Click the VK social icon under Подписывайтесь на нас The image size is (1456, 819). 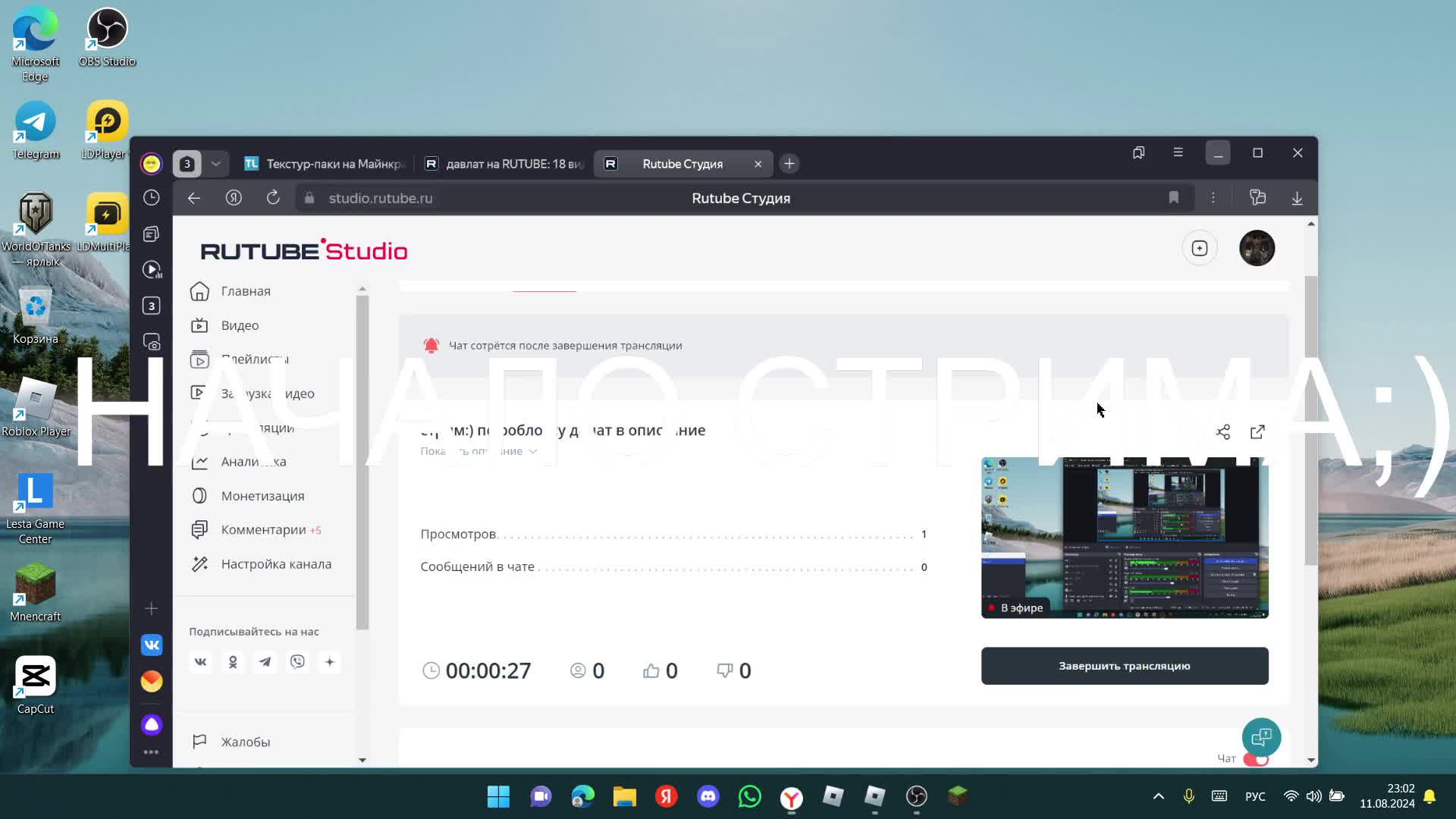pos(201,662)
